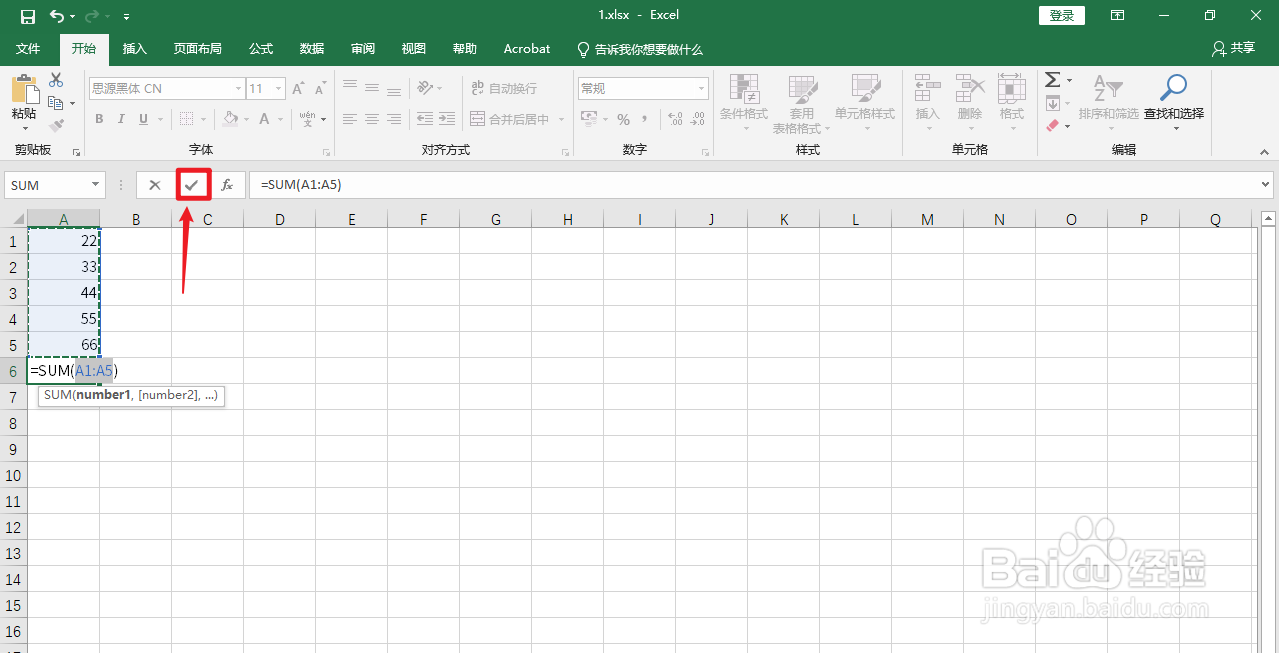
Task: Click the Format Painter brush icon
Action: tap(56, 126)
